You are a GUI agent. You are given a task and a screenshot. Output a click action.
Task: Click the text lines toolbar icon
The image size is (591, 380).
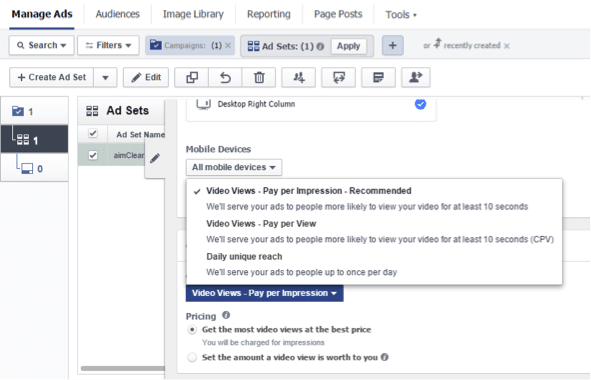tap(378, 77)
